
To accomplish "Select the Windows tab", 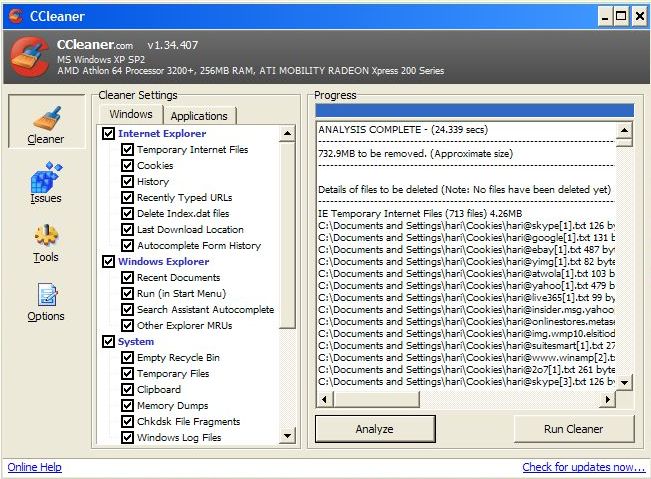I will tap(131, 115).
